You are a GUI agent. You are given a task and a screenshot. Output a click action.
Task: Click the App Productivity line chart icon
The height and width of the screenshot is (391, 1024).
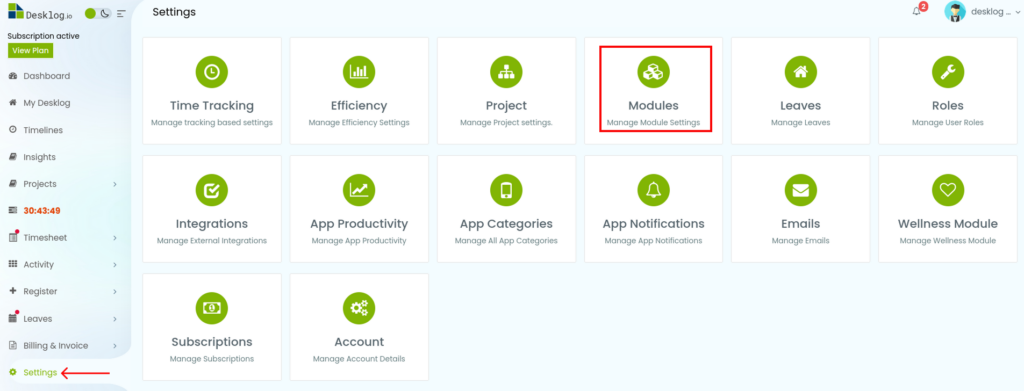[x=359, y=190]
